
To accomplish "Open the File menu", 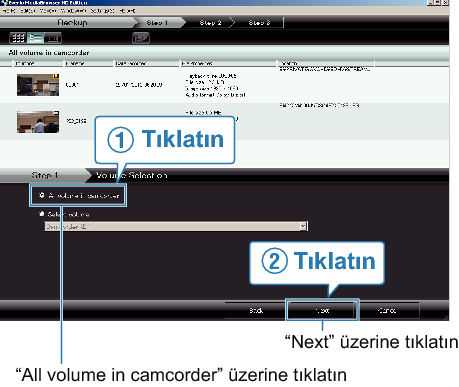I will pyautogui.click(x=9, y=11).
